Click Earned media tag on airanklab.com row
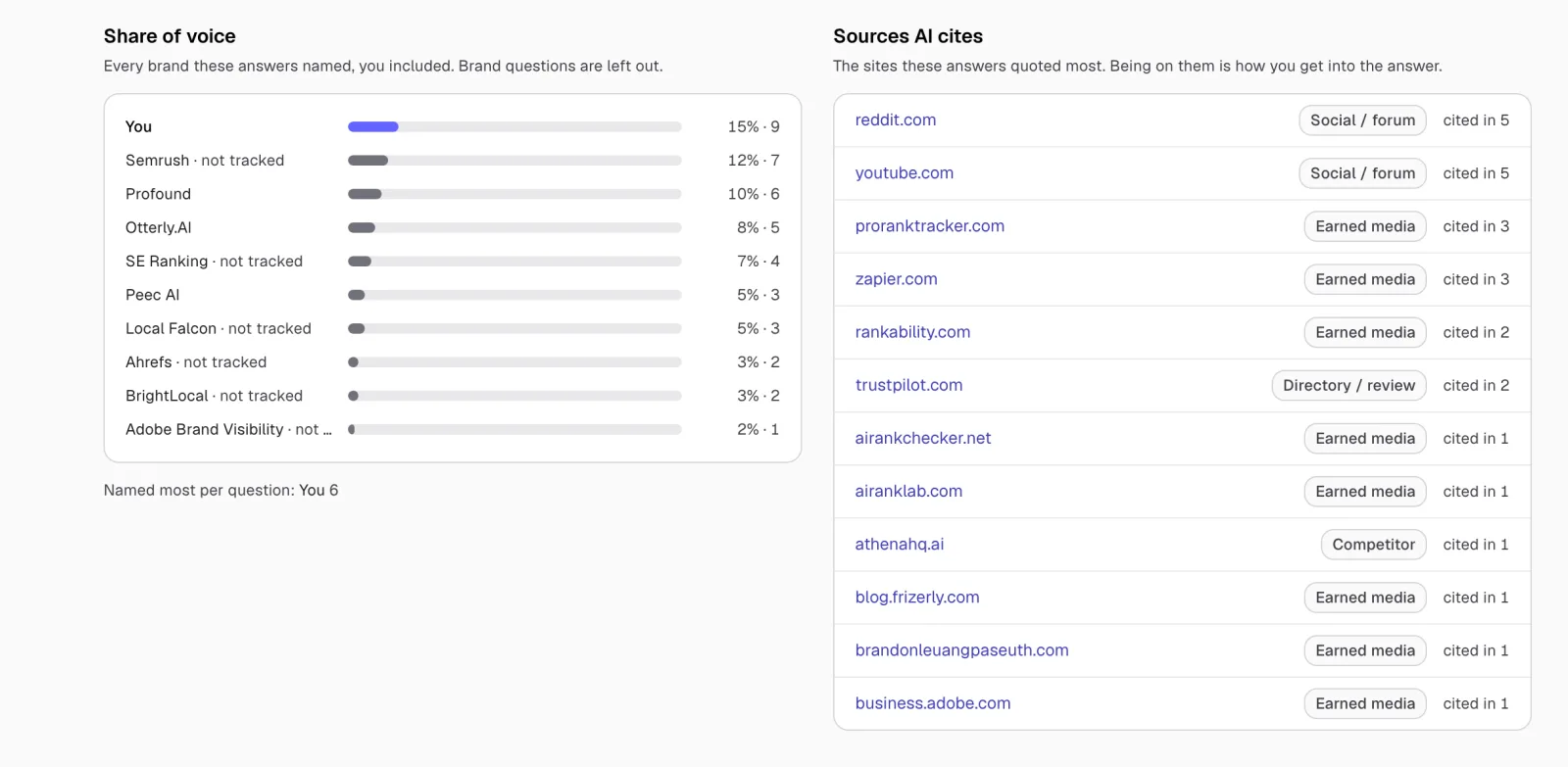 point(1365,491)
